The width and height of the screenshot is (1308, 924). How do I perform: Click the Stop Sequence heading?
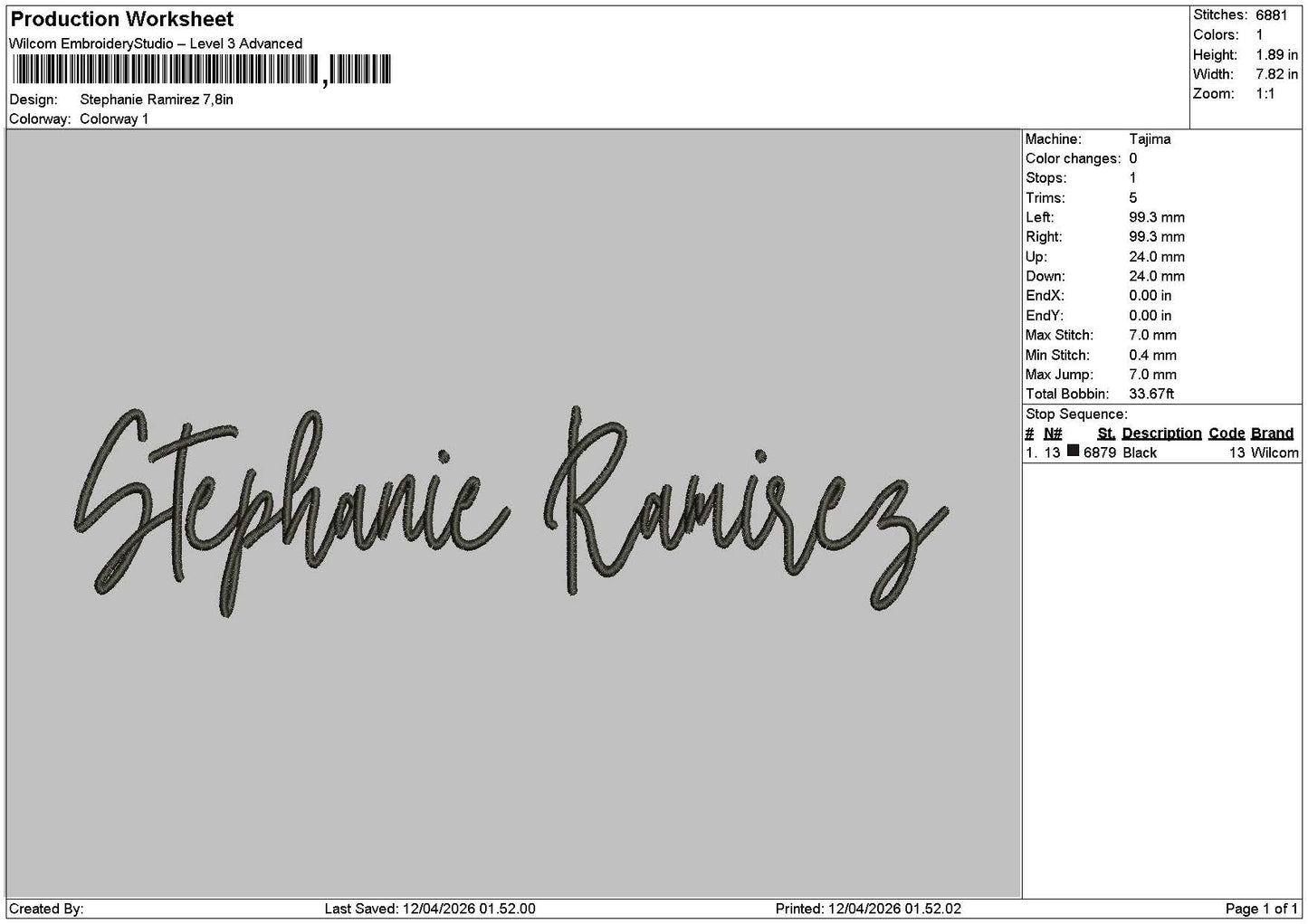(1076, 414)
